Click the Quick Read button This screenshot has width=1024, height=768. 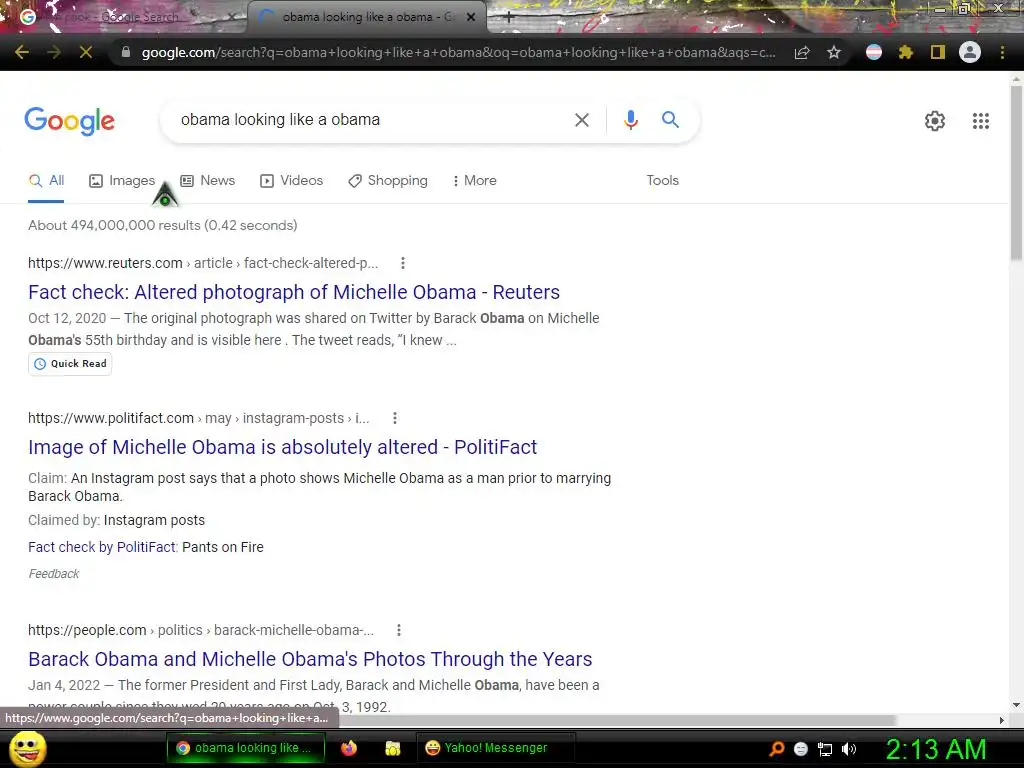pos(70,364)
